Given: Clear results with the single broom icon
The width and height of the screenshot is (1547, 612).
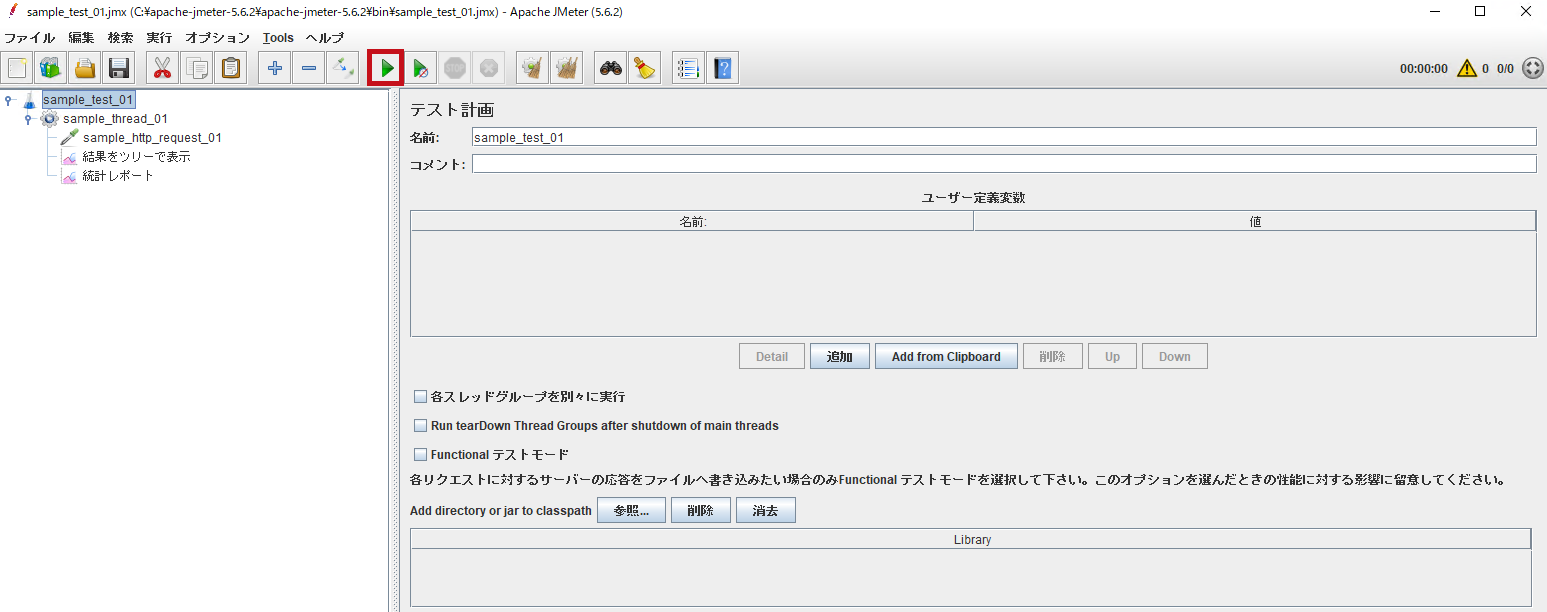Looking at the screenshot, I should coord(533,68).
